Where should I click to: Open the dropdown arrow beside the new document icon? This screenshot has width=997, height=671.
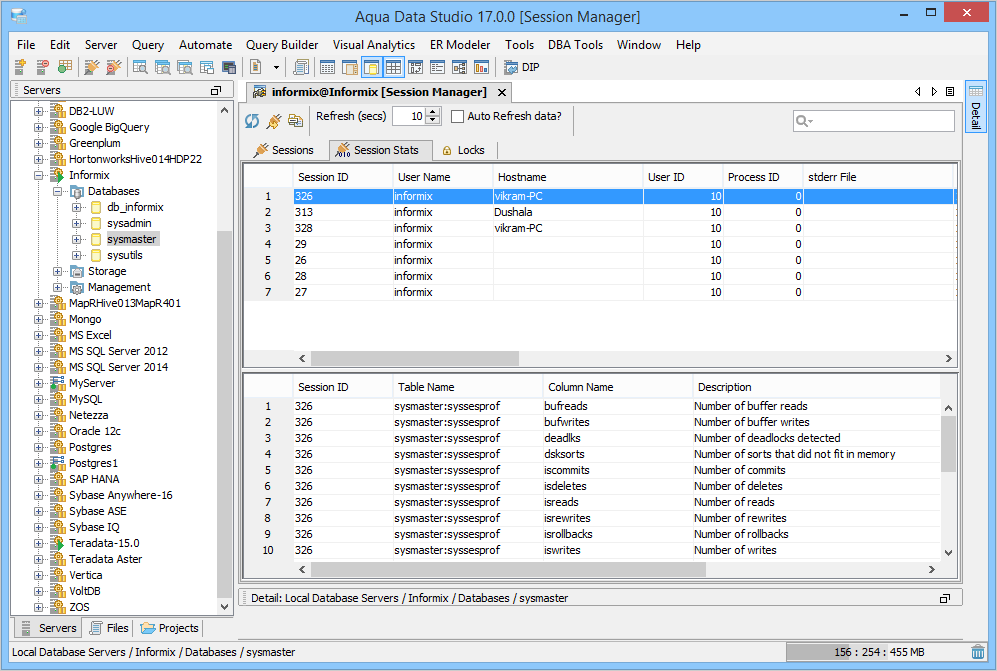coord(276,67)
